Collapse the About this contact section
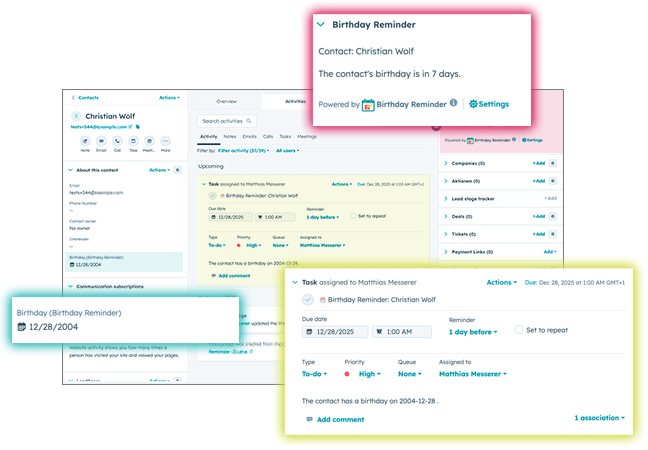The height and width of the screenshot is (450, 648). click(70, 170)
